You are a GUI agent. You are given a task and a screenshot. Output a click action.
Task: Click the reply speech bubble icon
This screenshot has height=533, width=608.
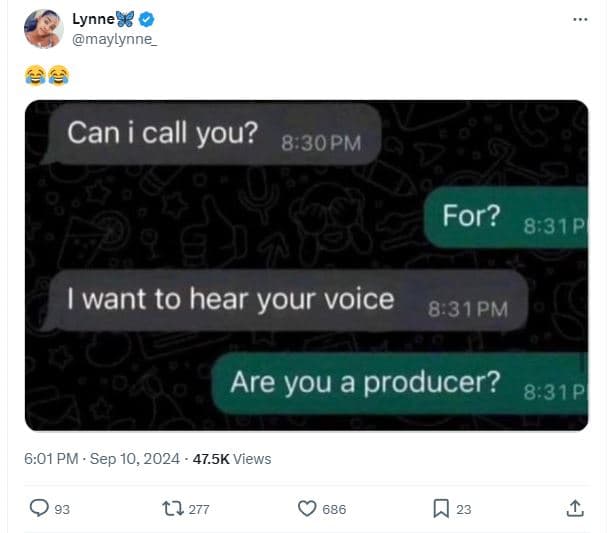pyautogui.click(x=38, y=509)
